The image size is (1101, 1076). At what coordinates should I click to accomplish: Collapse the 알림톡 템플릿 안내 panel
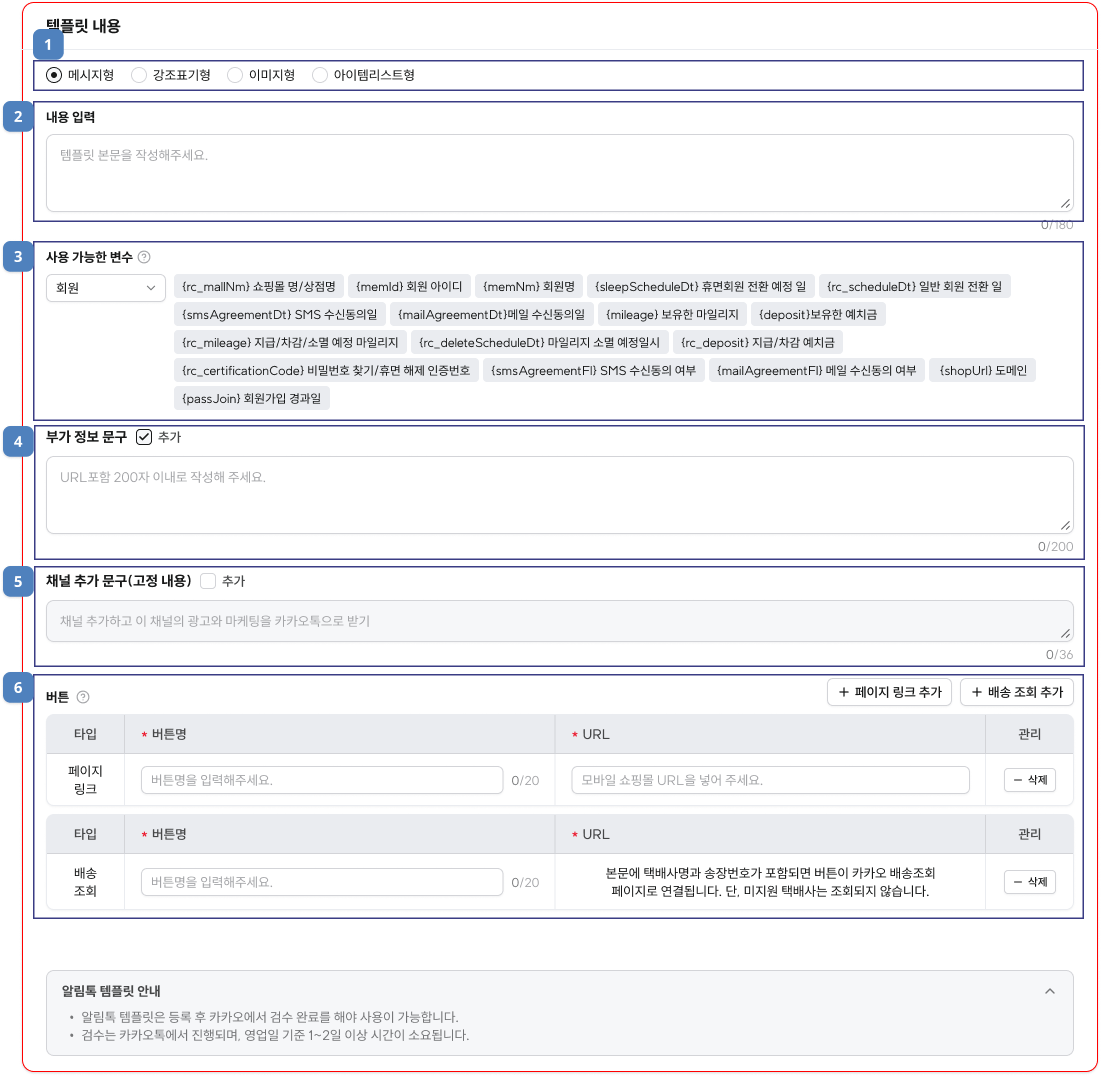(x=1049, y=991)
